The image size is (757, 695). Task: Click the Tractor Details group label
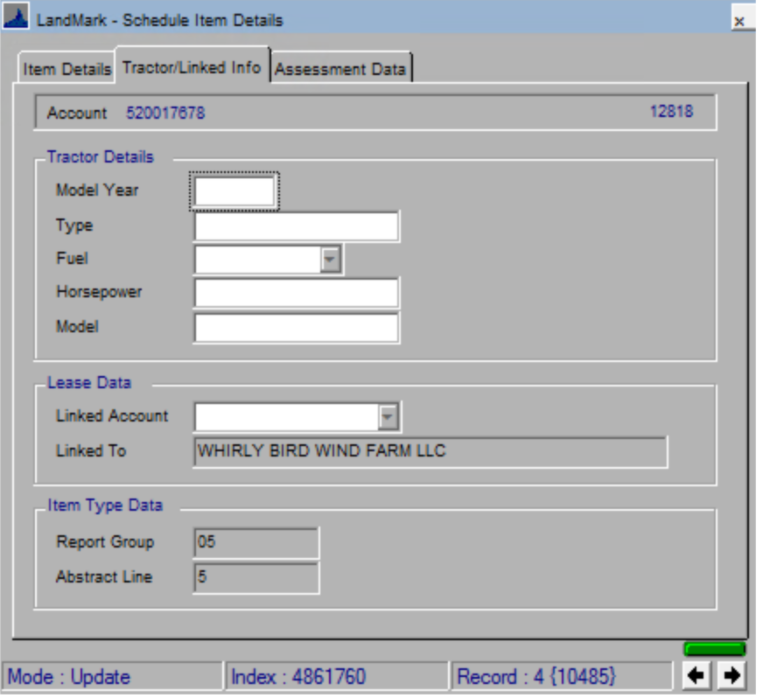100,157
